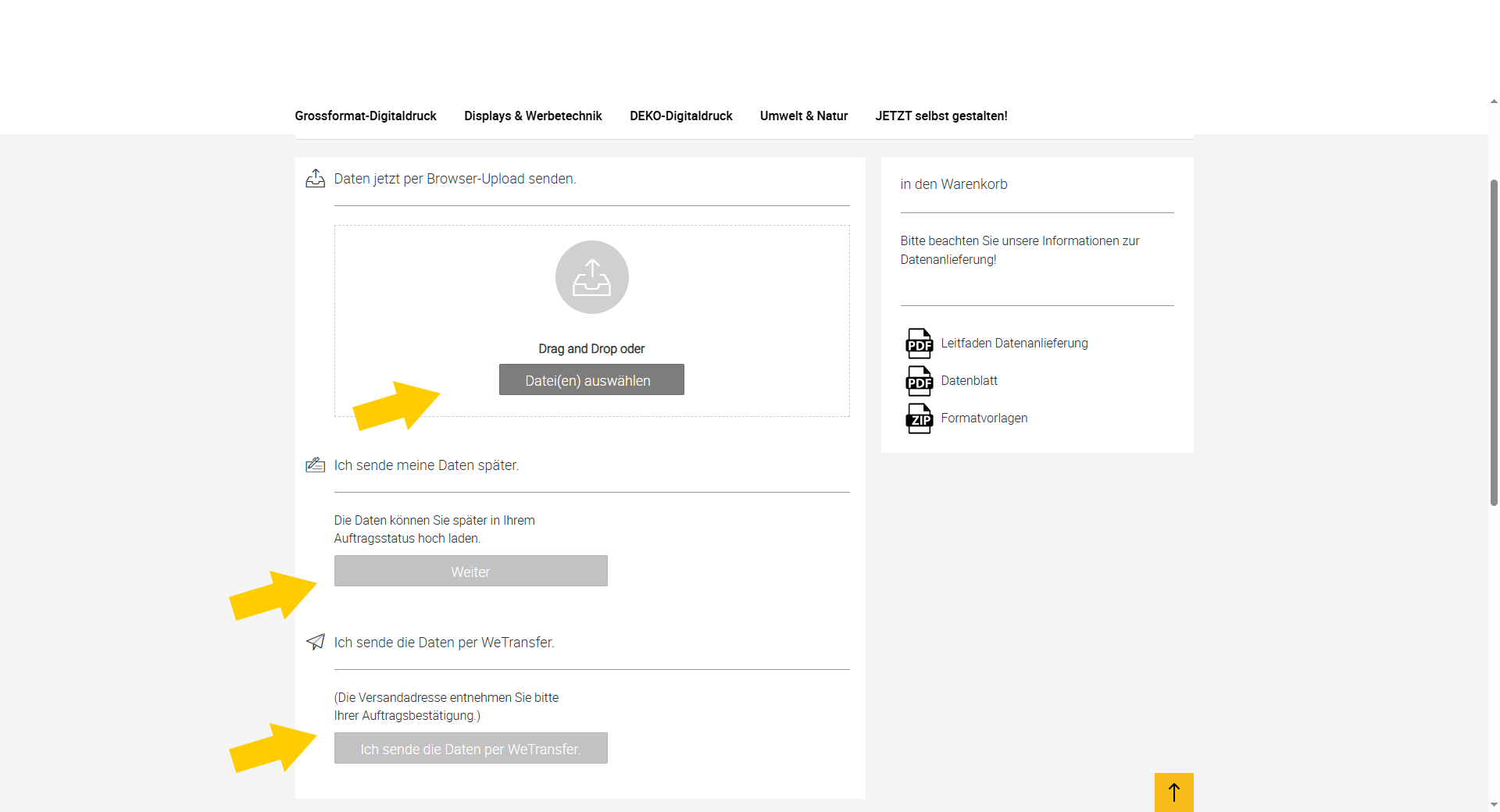Open the Formatvorlagen text link
Screen dimensions: 1500x812
click(984, 418)
